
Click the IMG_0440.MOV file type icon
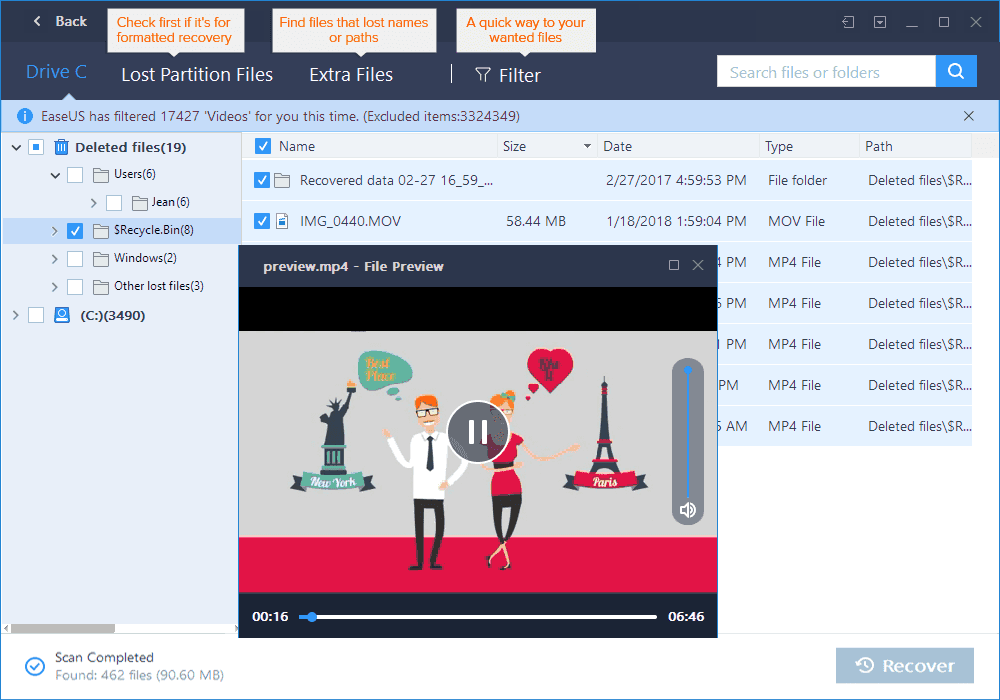pyautogui.click(x=282, y=221)
